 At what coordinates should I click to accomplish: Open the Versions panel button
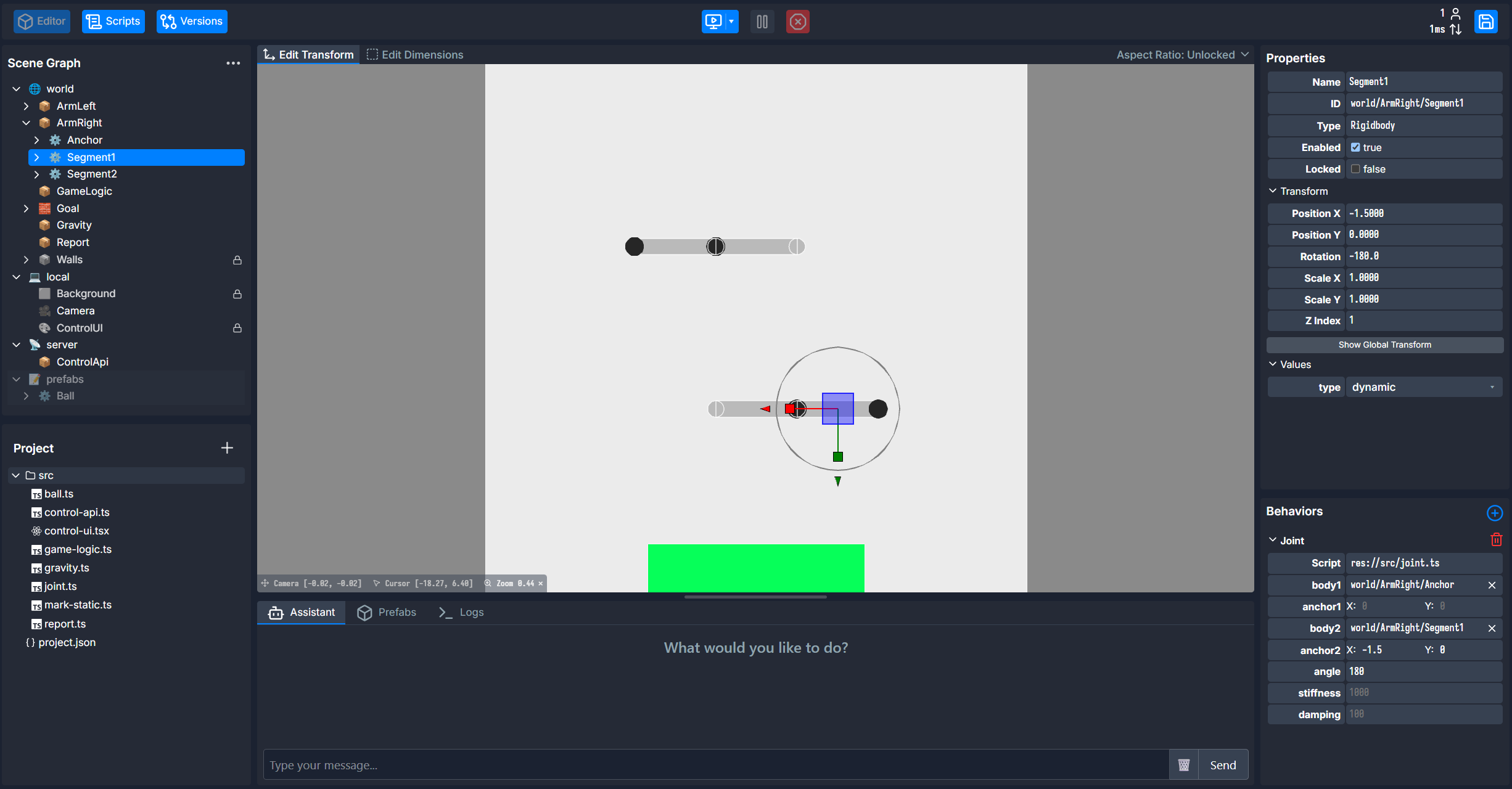coord(191,21)
